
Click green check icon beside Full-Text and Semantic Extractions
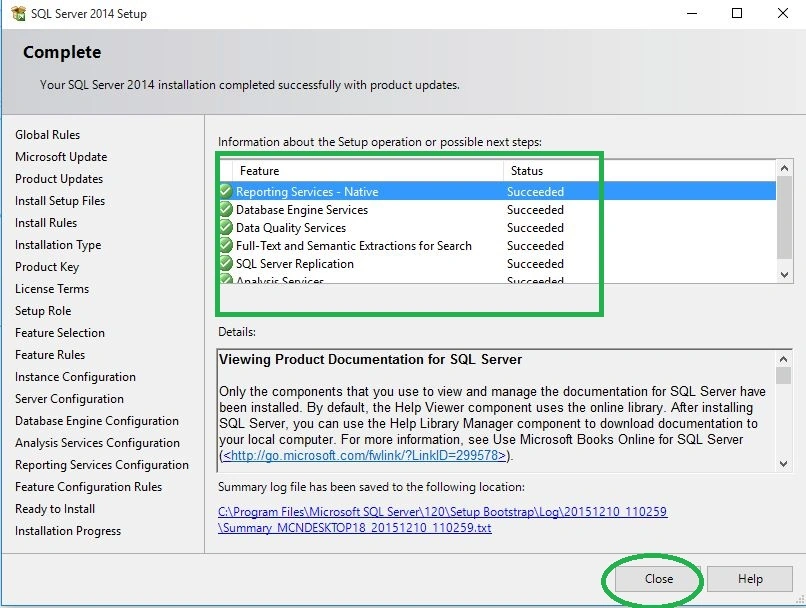226,245
